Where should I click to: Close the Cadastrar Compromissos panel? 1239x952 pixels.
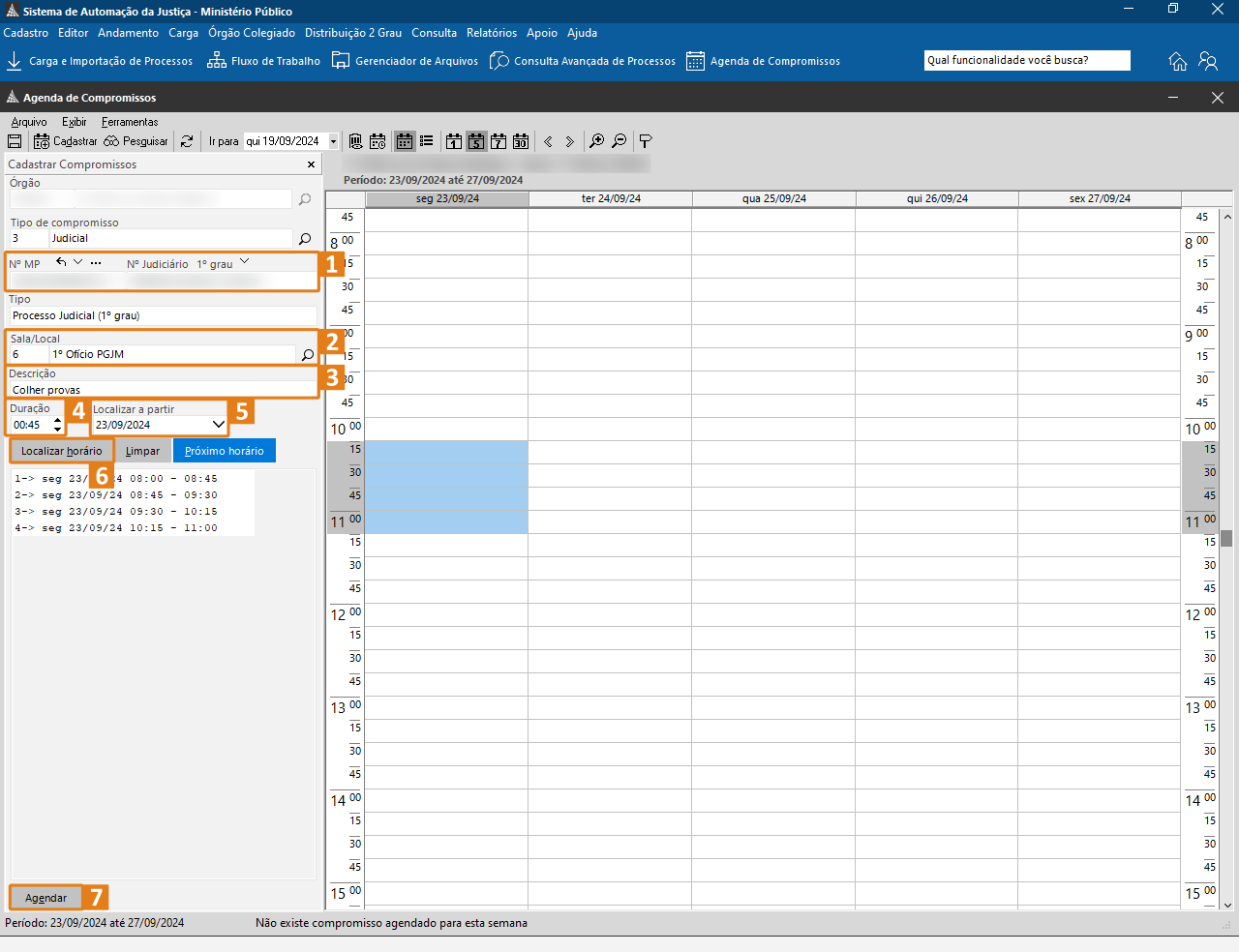(x=311, y=164)
